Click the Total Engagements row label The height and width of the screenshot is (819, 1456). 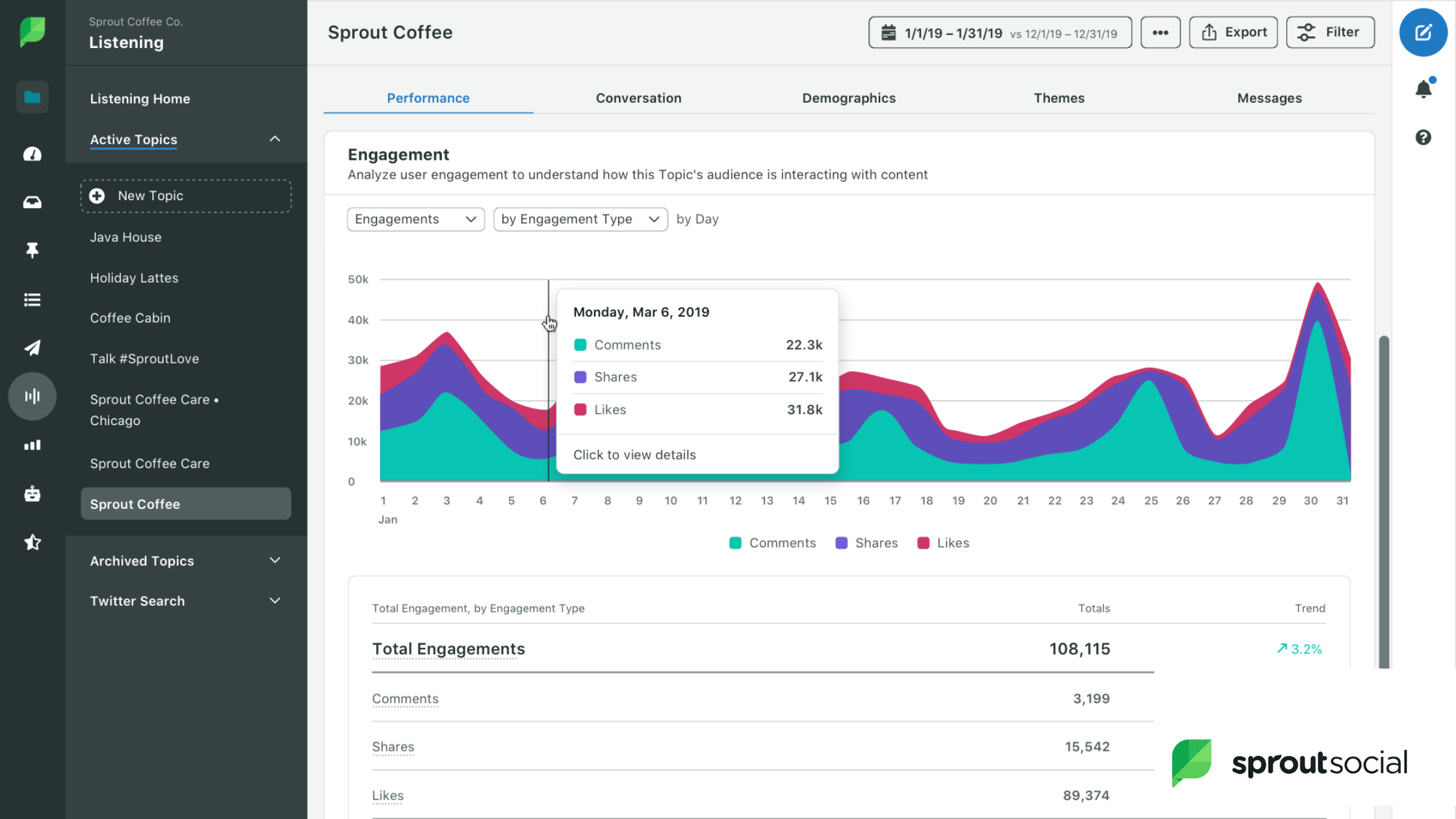pyautogui.click(x=448, y=649)
